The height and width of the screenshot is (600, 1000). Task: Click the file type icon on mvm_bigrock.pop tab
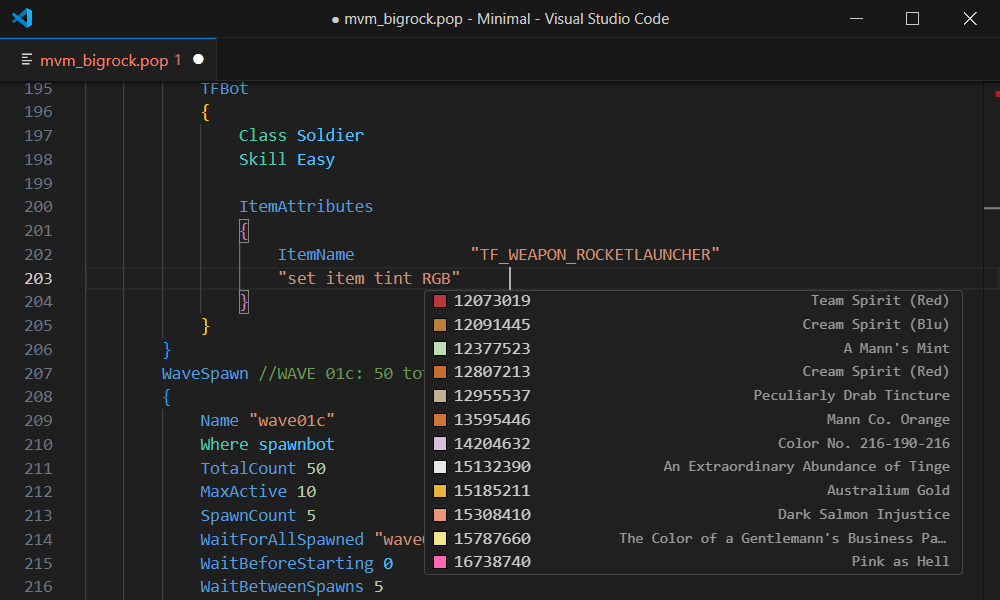[x=27, y=60]
